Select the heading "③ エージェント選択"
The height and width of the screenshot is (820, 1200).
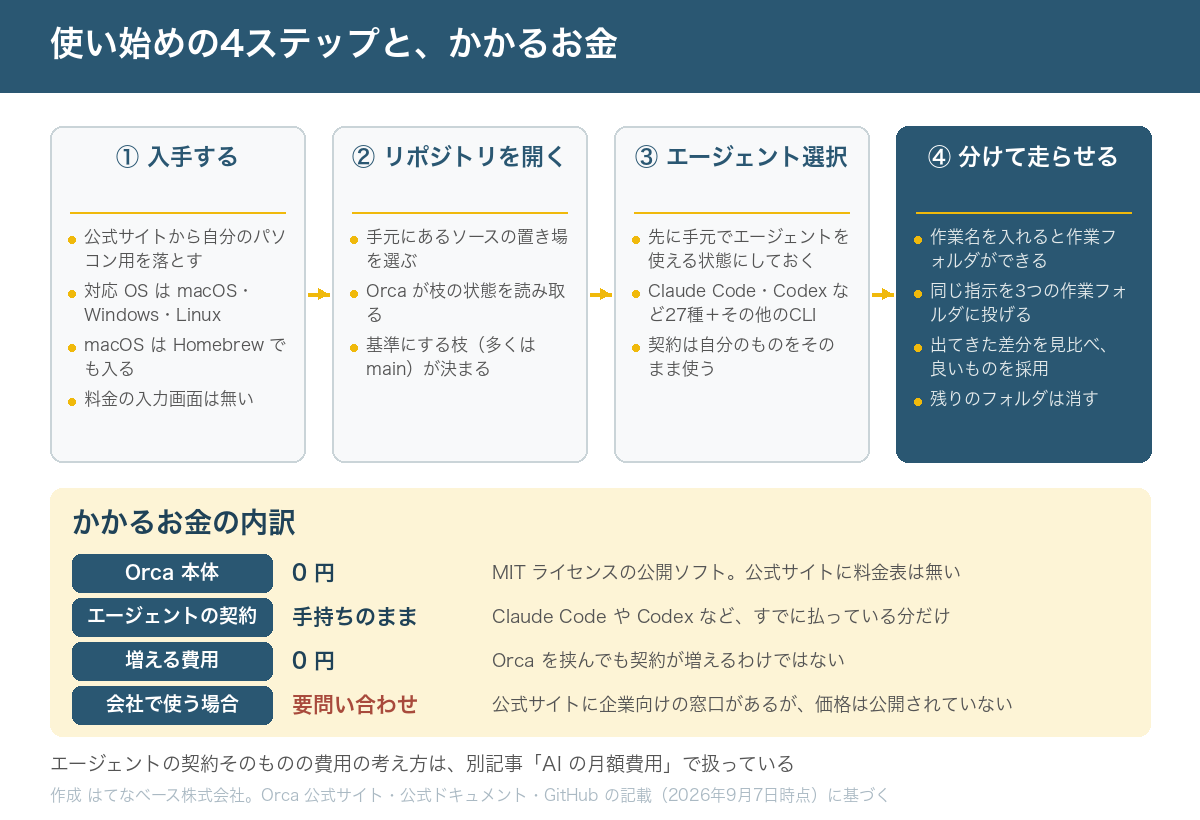741,157
